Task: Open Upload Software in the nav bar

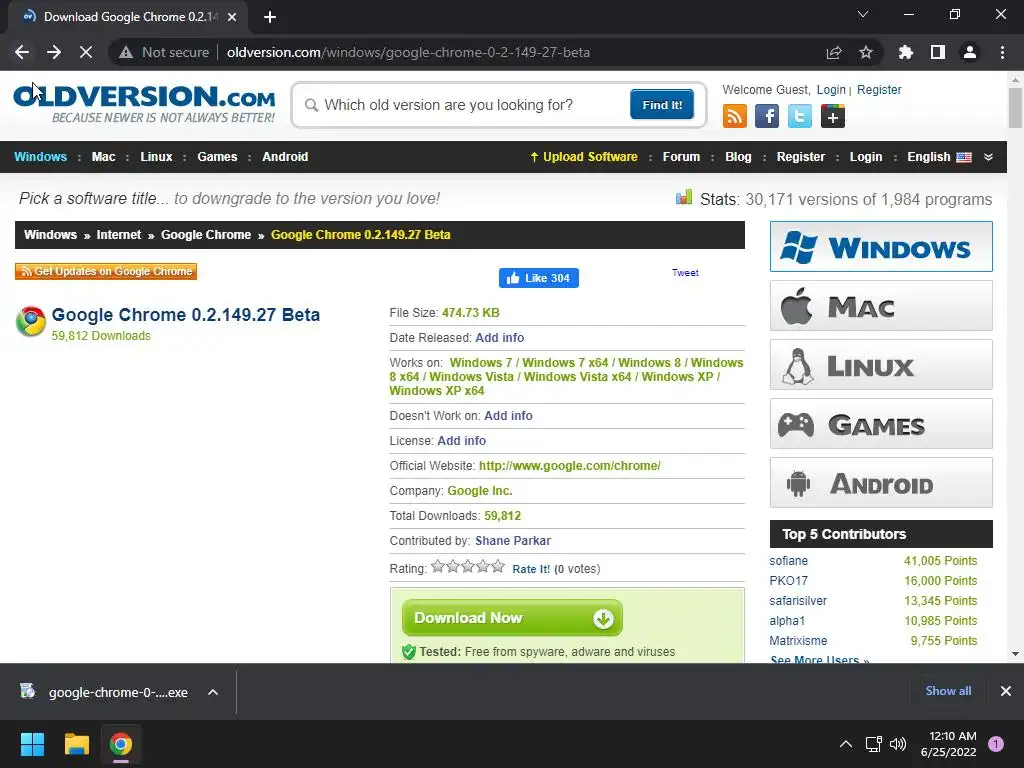Action: [x=584, y=157]
